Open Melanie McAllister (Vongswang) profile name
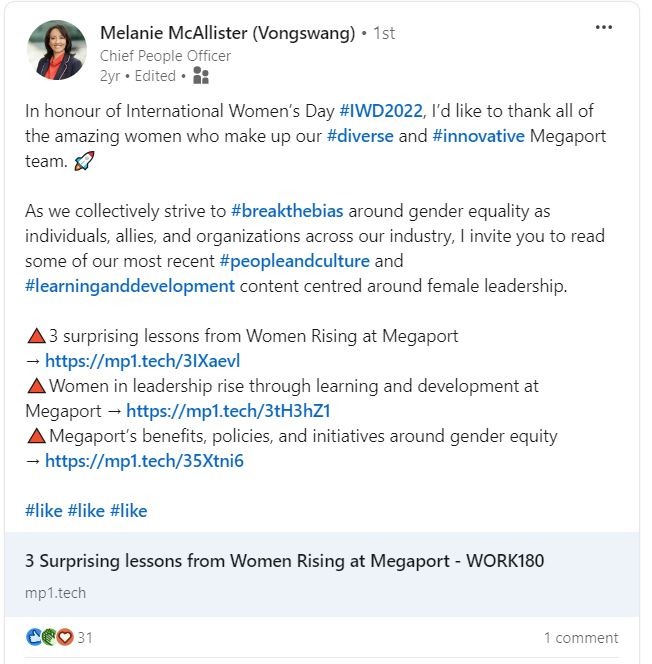Viewport: 652px width, 664px height. click(228, 33)
